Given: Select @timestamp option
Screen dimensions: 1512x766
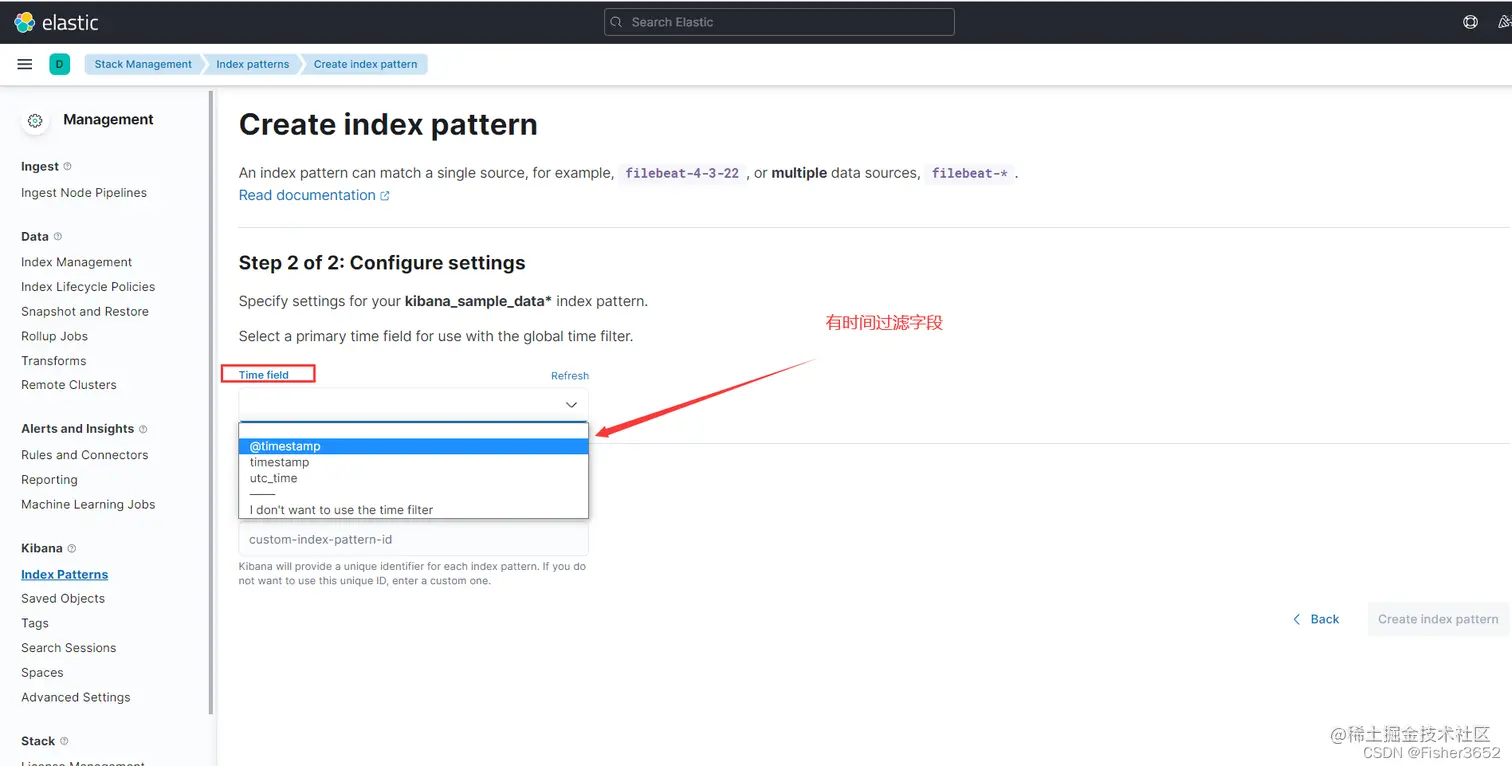Looking at the screenshot, I should [413, 446].
